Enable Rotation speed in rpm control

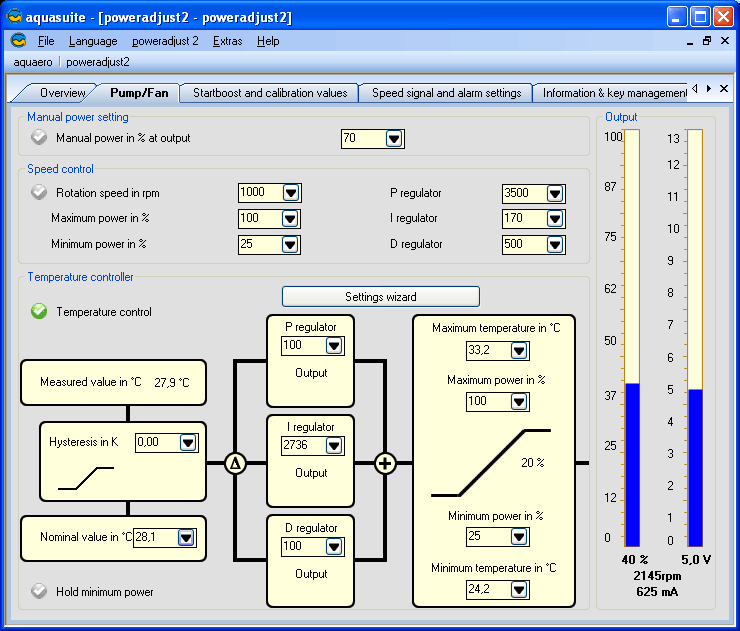point(39,193)
